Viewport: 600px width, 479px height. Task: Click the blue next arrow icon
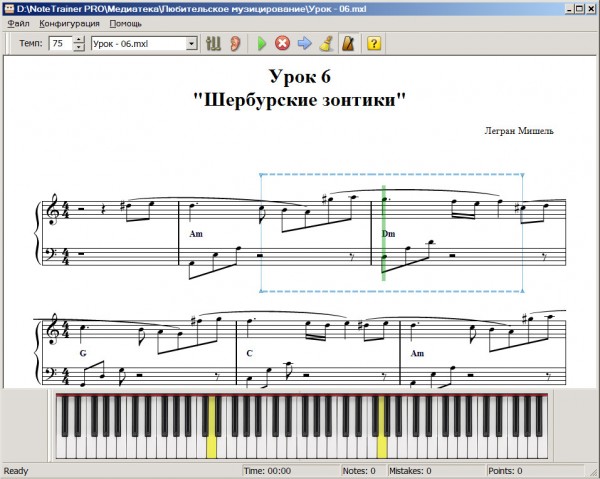(305, 44)
